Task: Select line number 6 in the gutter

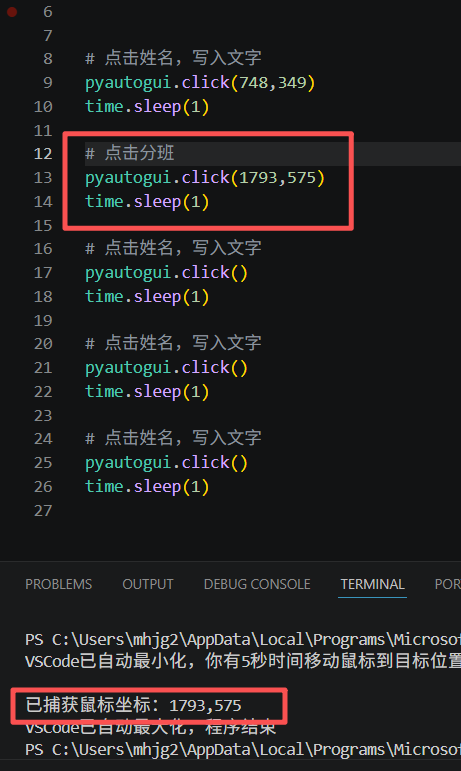Action: [x=48, y=12]
